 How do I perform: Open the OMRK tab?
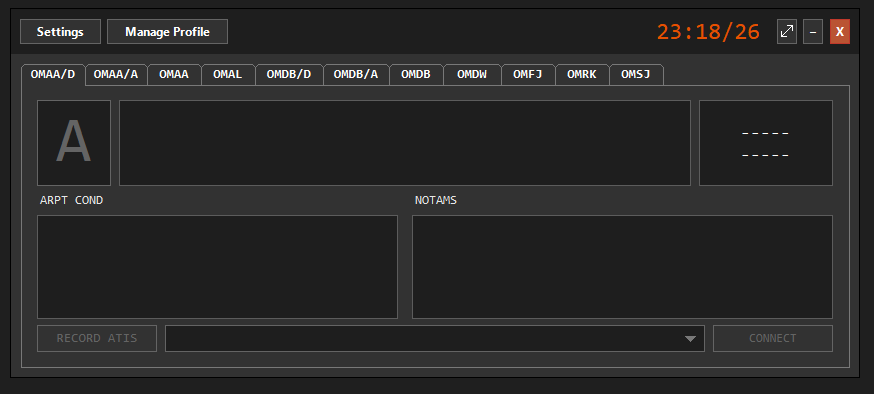click(x=582, y=75)
